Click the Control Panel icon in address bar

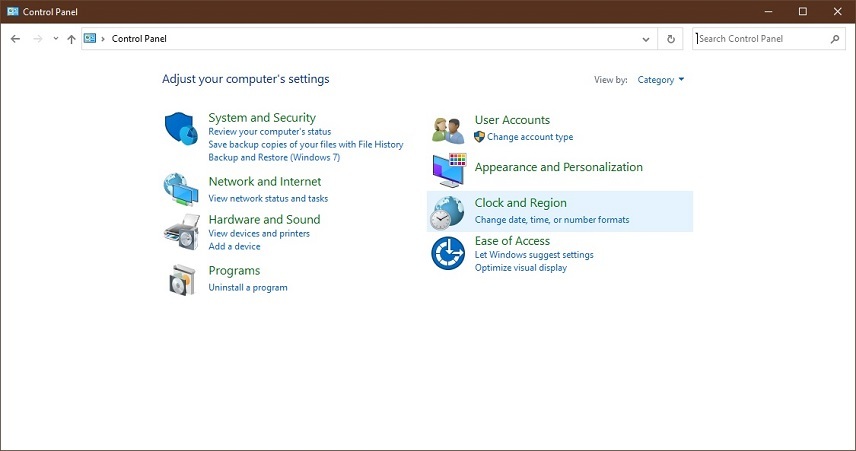90,38
